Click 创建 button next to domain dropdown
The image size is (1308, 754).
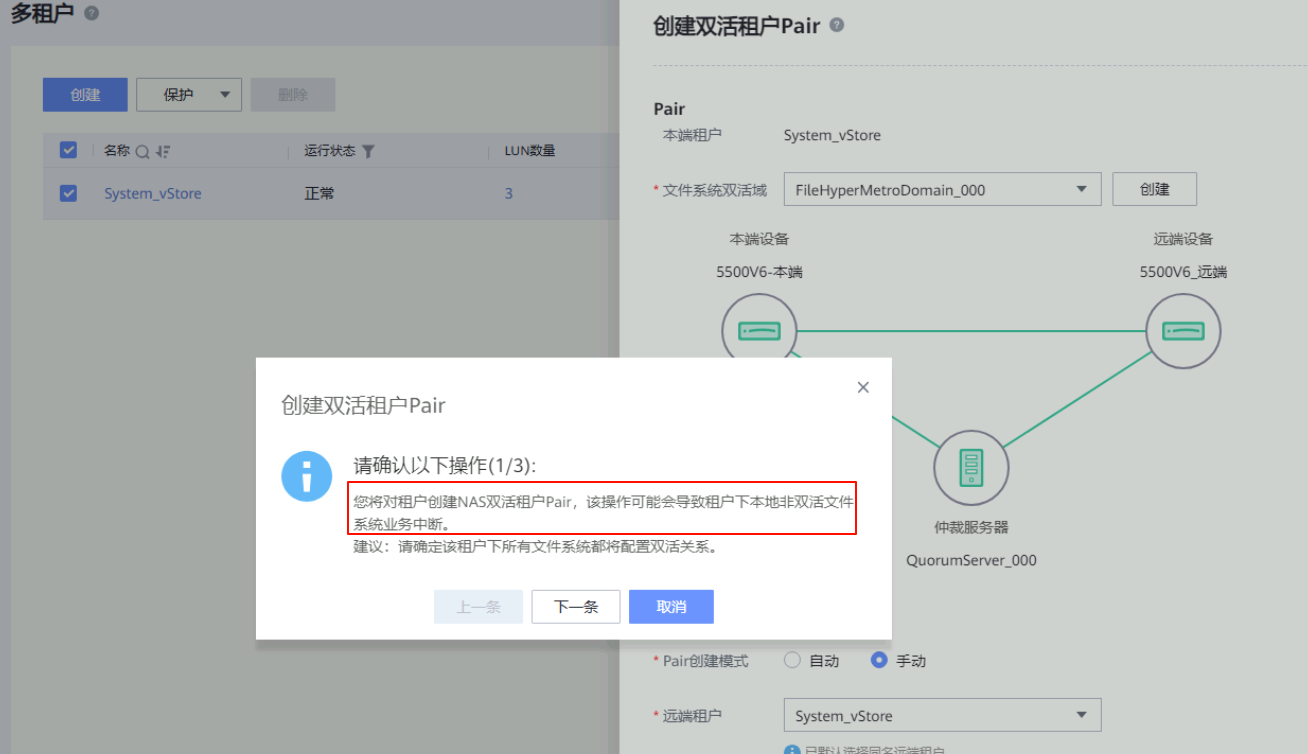(1154, 189)
